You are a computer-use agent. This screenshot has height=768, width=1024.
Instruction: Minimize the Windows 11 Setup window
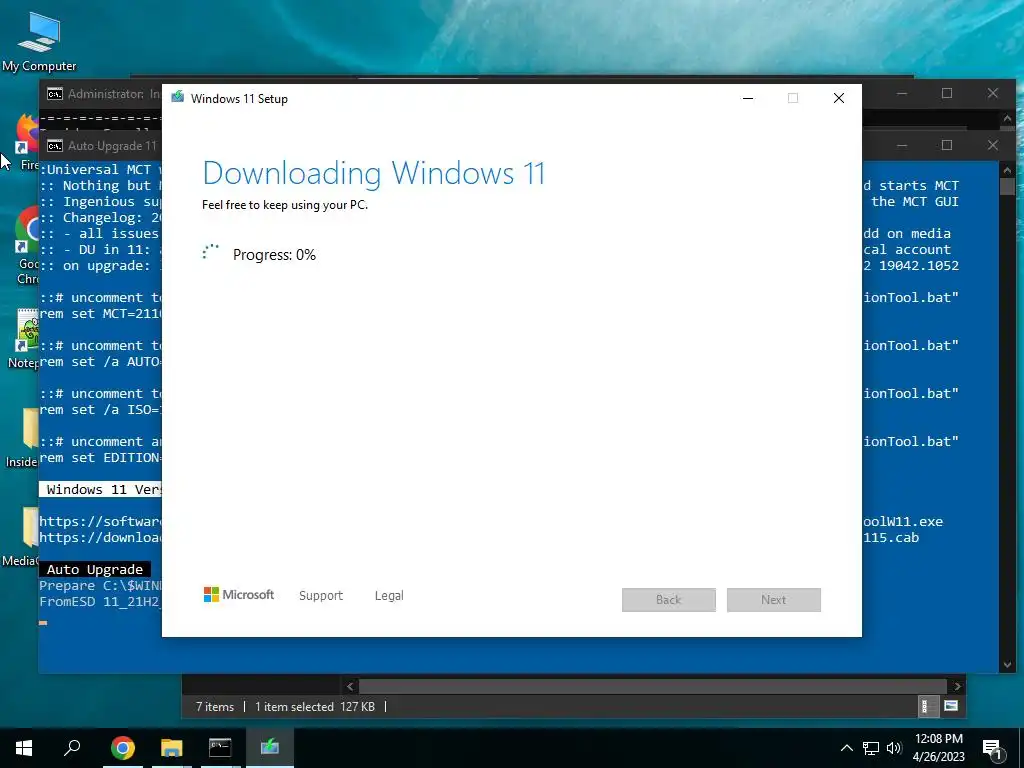point(748,98)
